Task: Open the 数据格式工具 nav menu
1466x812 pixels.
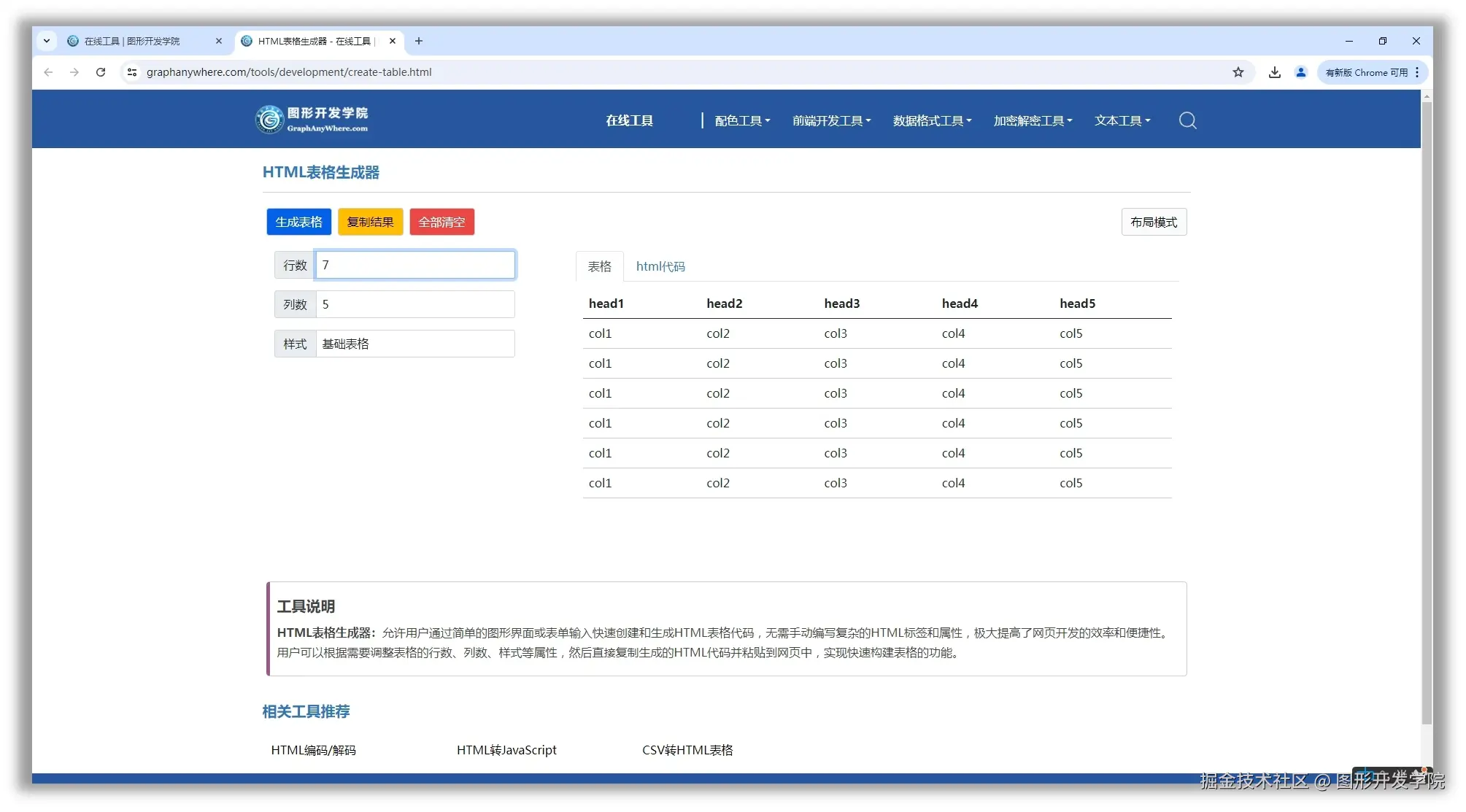Action: (932, 121)
